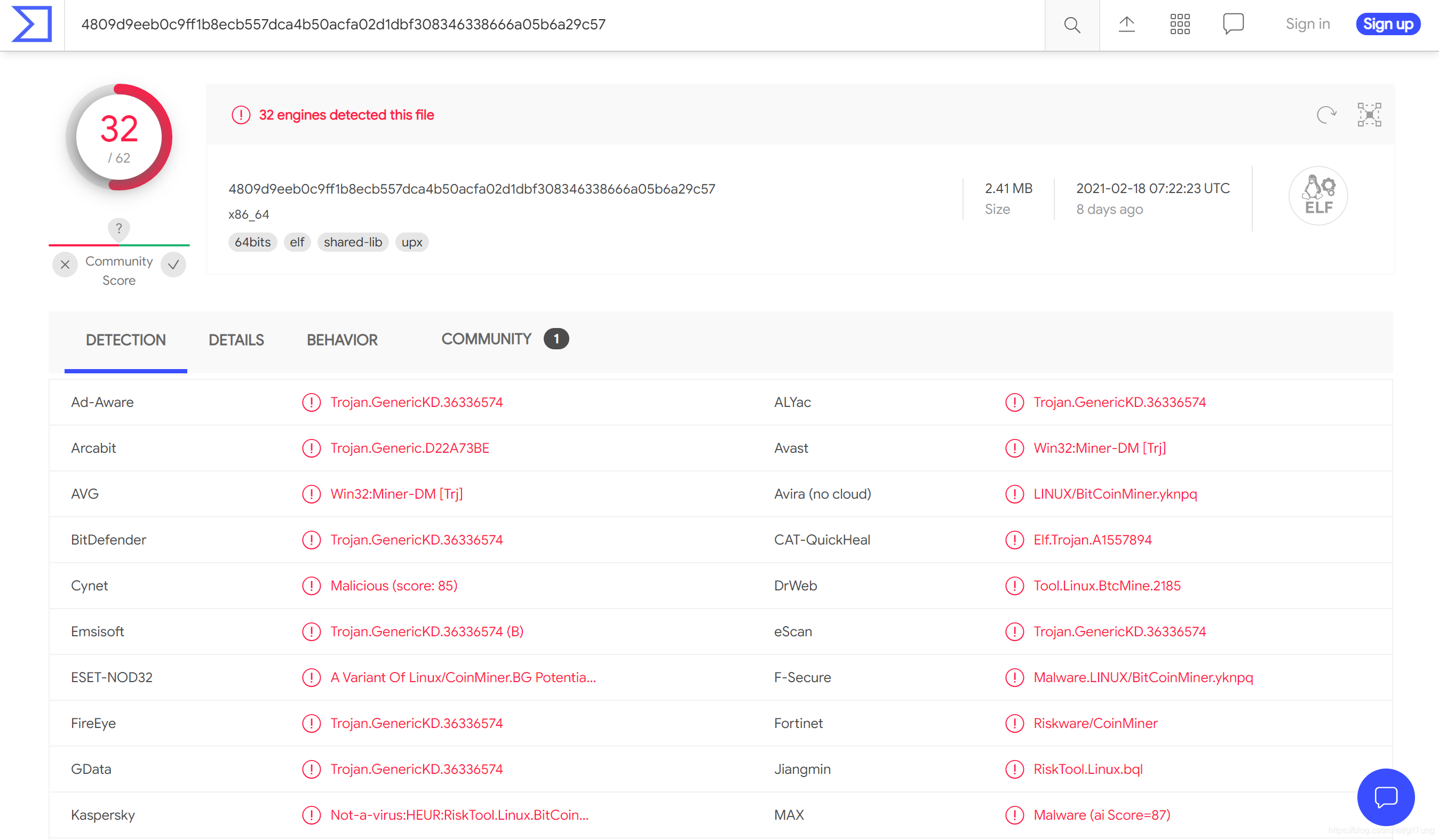Click the Cynet detection alert icon

tap(311, 586)
